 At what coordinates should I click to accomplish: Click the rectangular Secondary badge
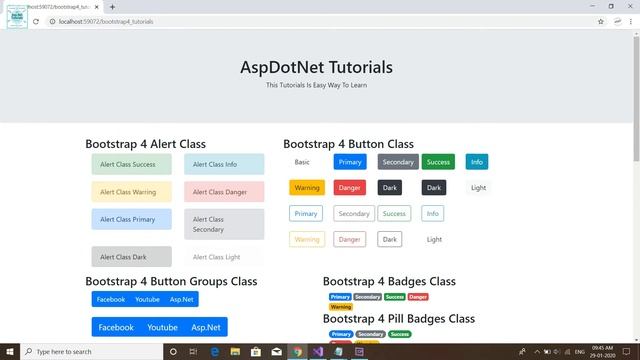coord(367,297)
